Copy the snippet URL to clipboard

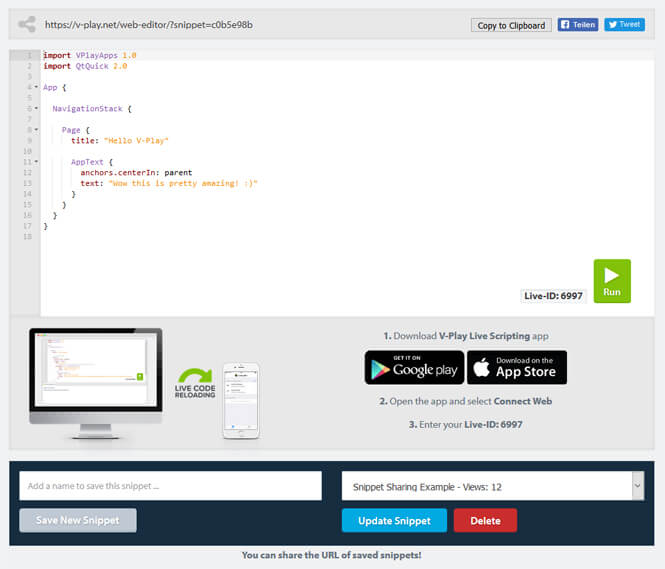click(x=511, y=25)
